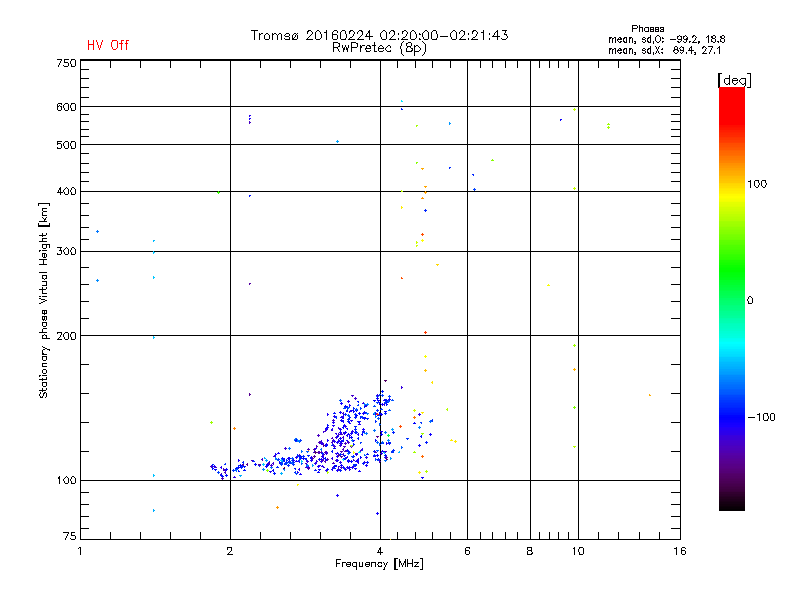Screen dimensions: 800x600
Task: Click the y-axis label '500'
Action: (66, 145)
